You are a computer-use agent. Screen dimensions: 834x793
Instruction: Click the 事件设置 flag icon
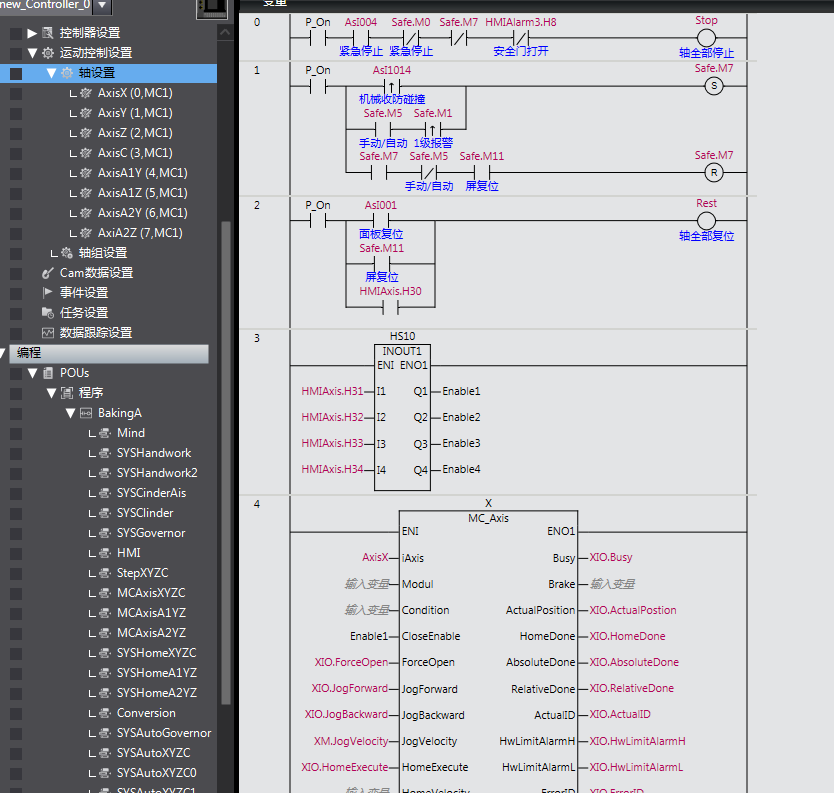click(48, 293)
